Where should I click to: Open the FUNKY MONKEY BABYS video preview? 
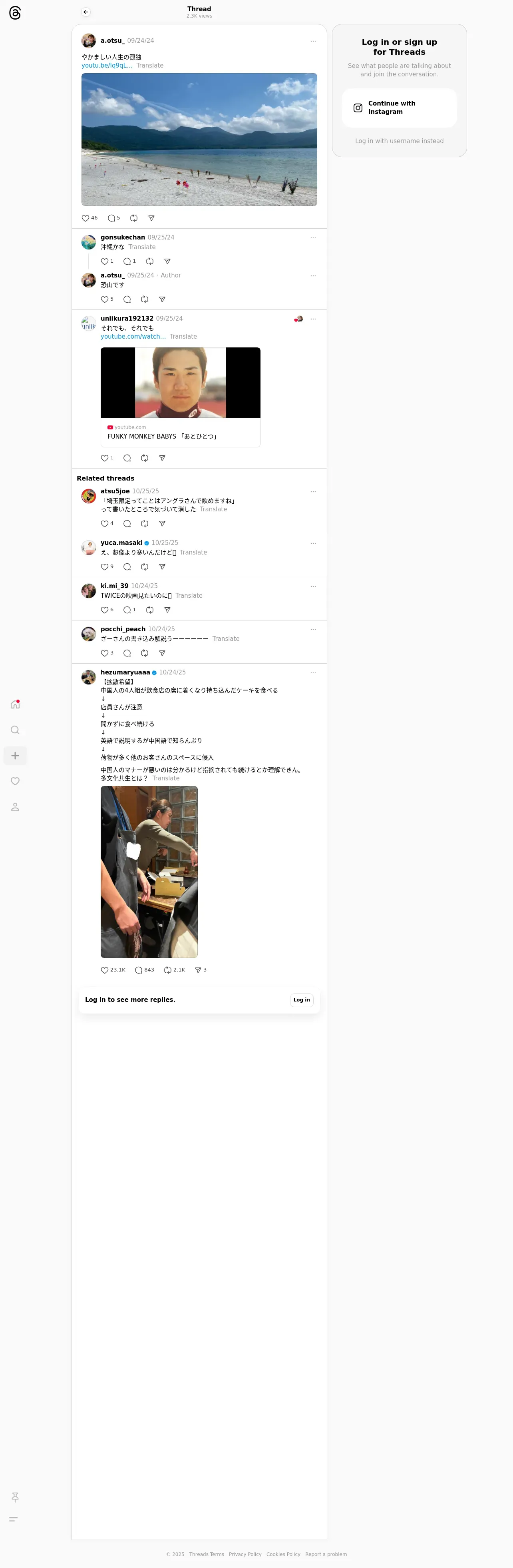tap(180, 397)
